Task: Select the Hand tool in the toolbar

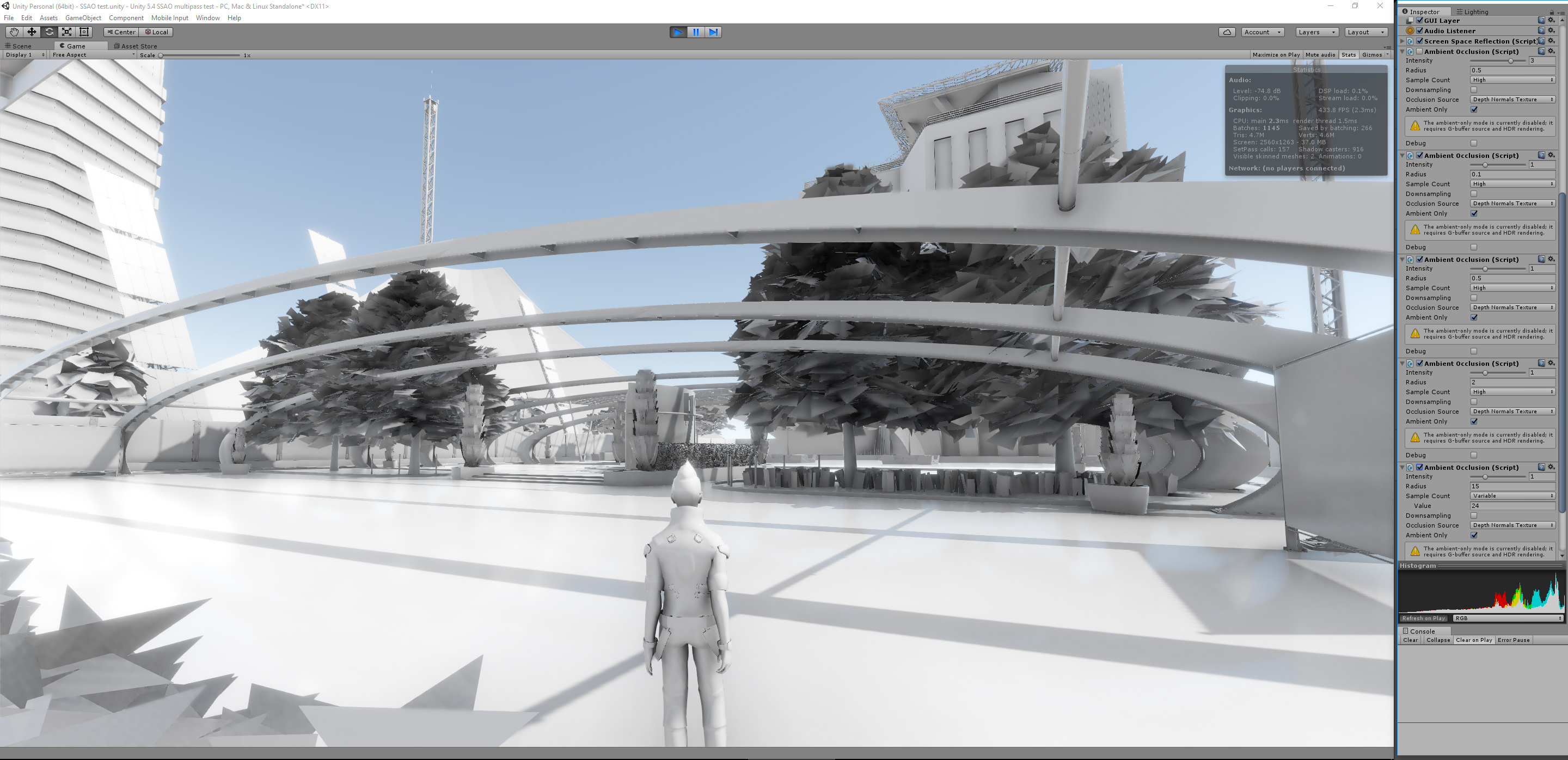Action: tap(14, 32)
